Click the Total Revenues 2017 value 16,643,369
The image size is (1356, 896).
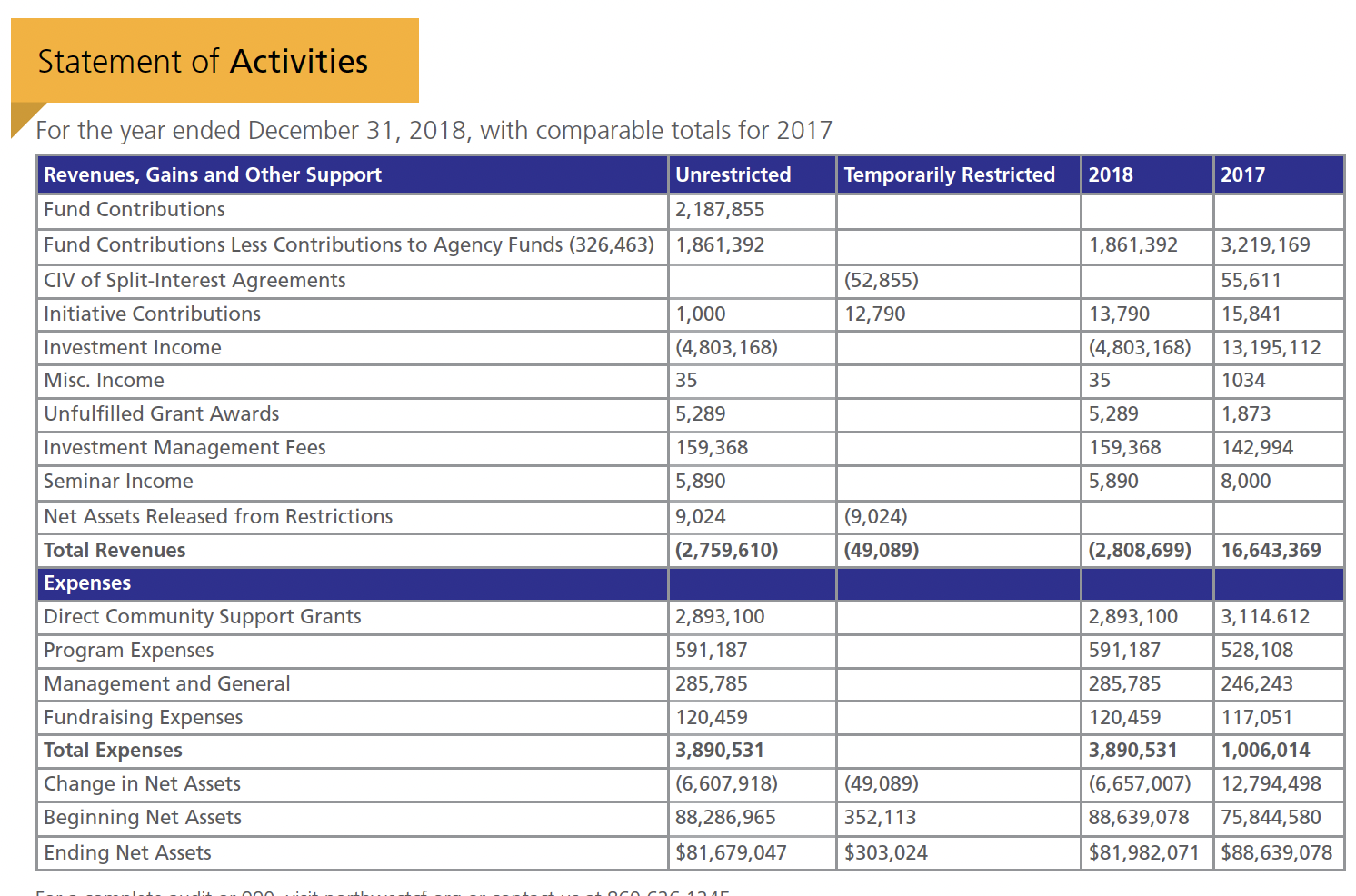pyautogui.click(x=1271, y=551)
